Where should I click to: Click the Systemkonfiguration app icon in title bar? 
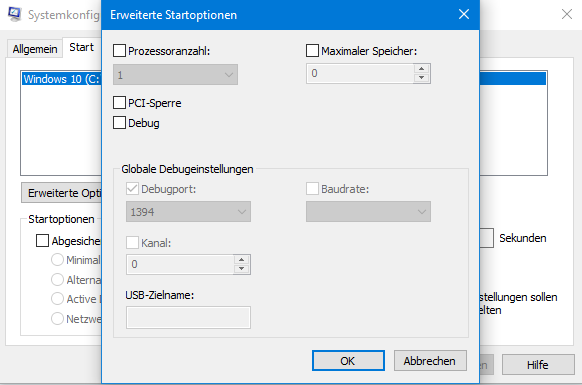[14, 14]
